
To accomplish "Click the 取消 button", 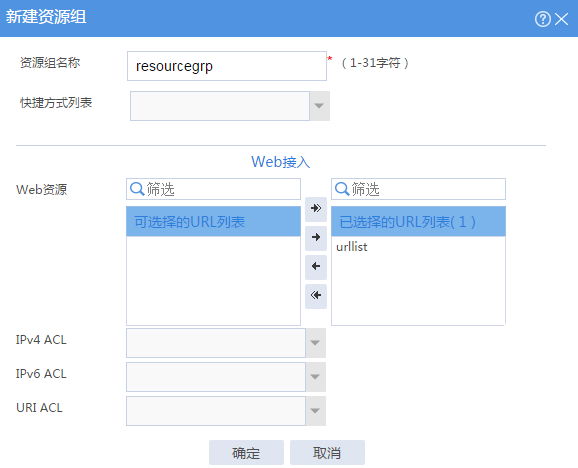I will tap(327, 452).
